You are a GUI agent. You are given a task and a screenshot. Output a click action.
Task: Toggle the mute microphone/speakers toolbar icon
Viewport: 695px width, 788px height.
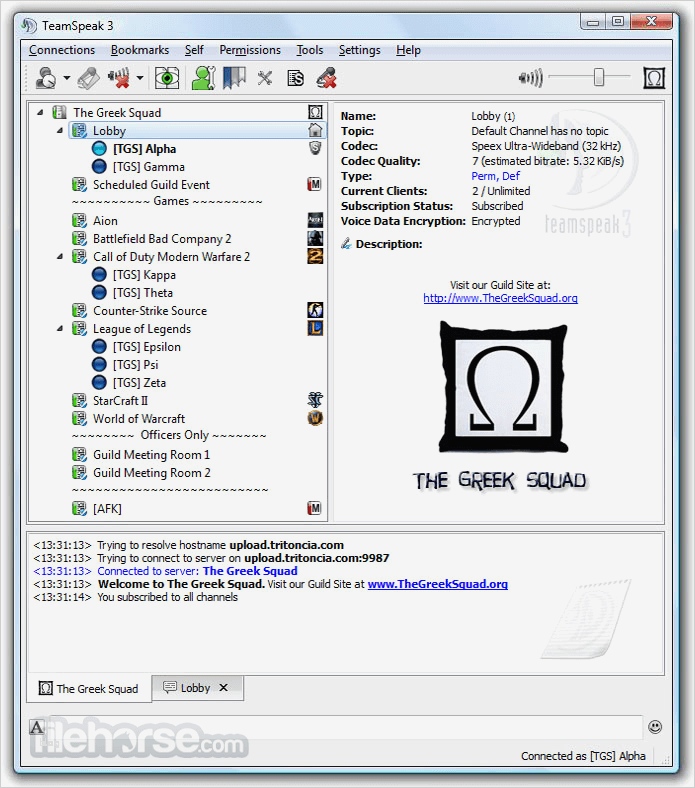tap(119, 78)
